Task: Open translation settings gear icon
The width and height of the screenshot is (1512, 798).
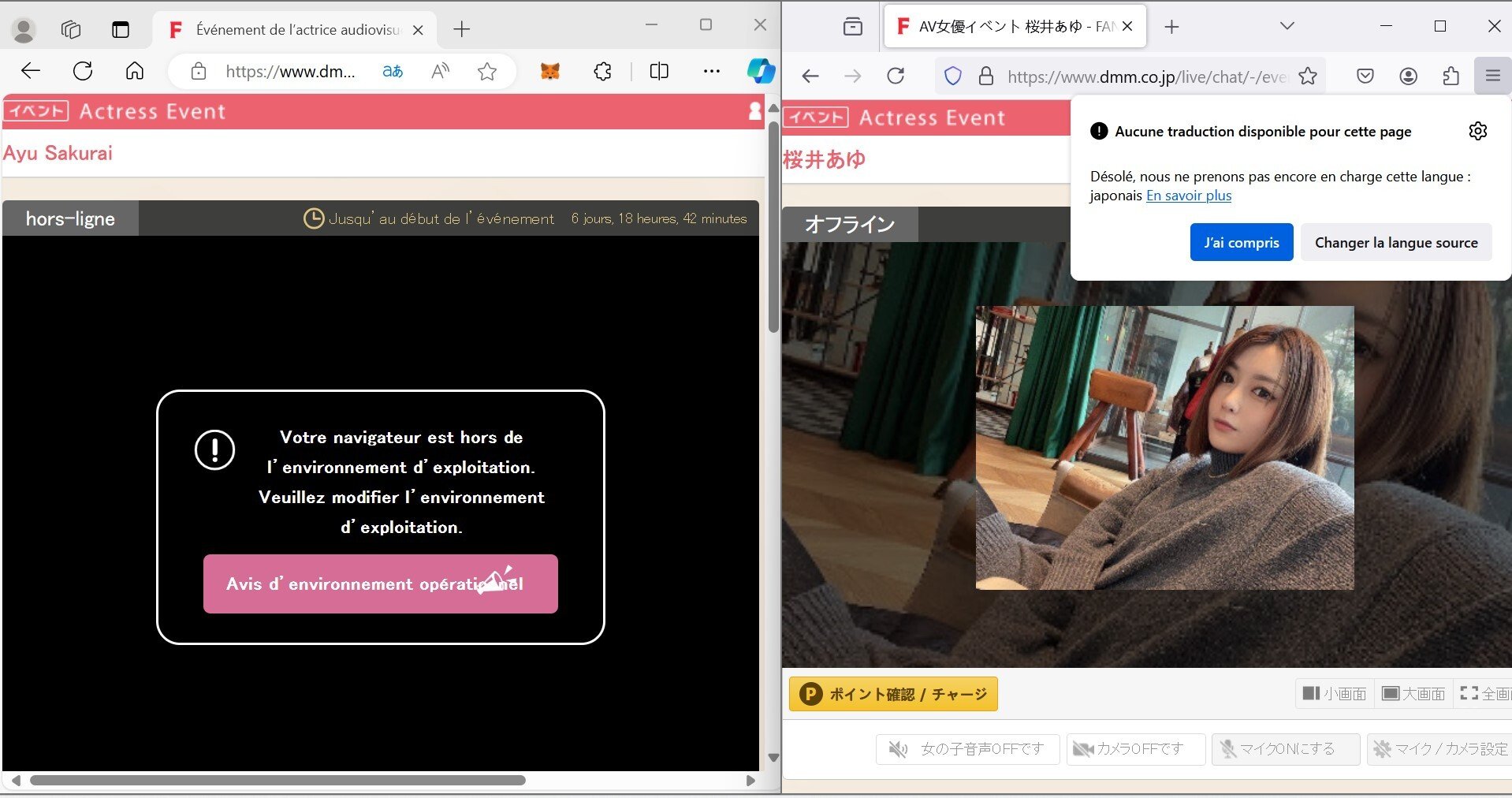Action: pos(1477,131)
